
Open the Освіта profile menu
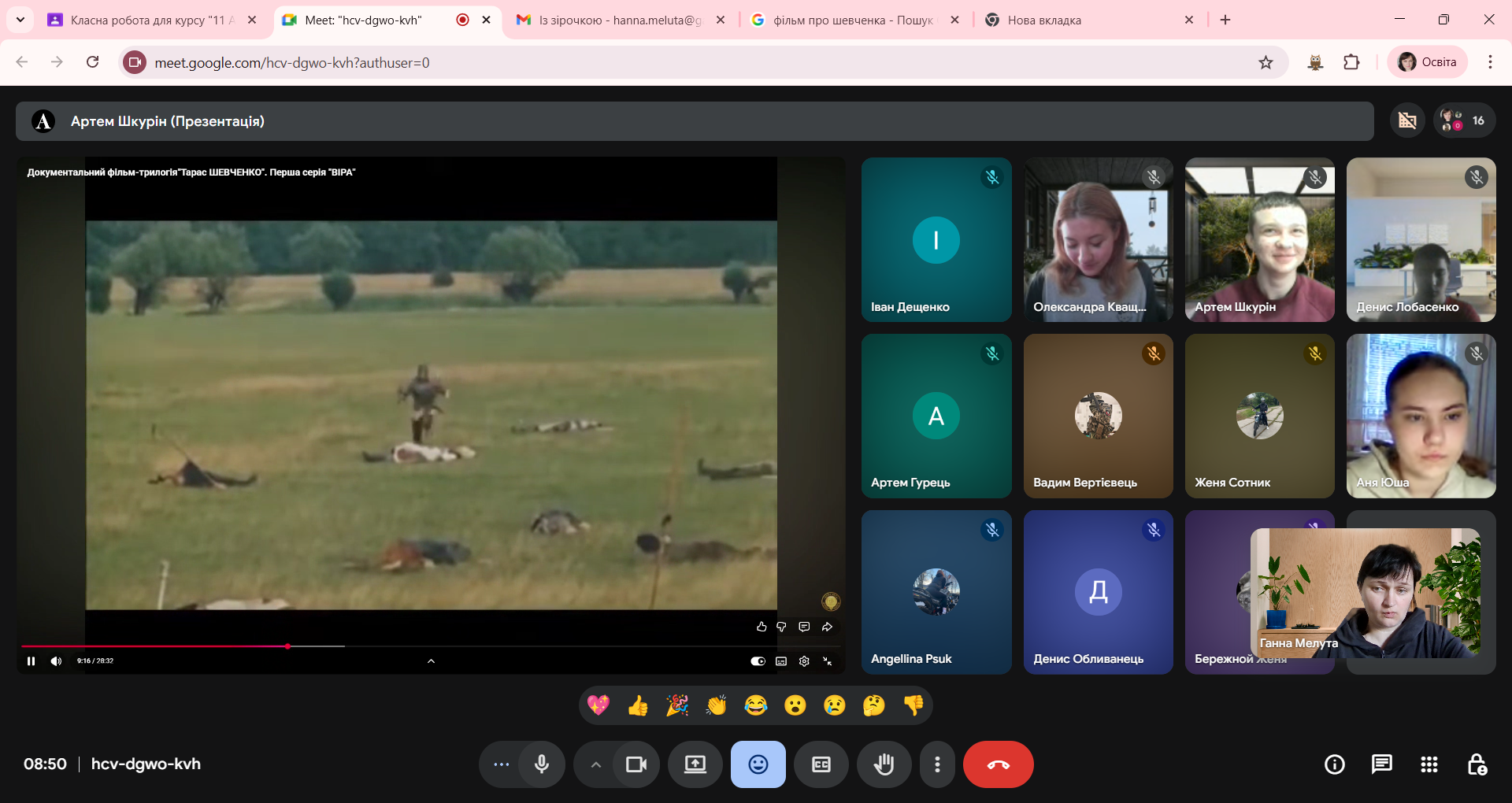coord(1427,62)
